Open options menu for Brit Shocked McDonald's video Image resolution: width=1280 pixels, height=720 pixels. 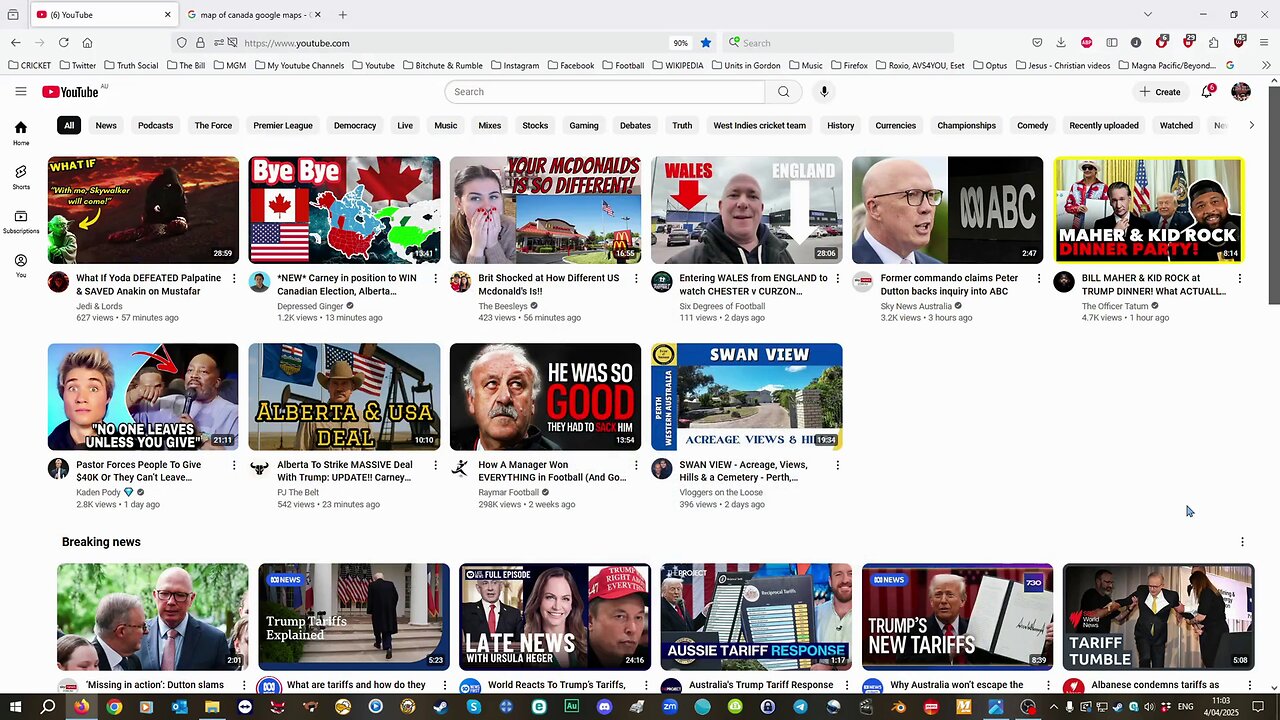tap(636, 278)
